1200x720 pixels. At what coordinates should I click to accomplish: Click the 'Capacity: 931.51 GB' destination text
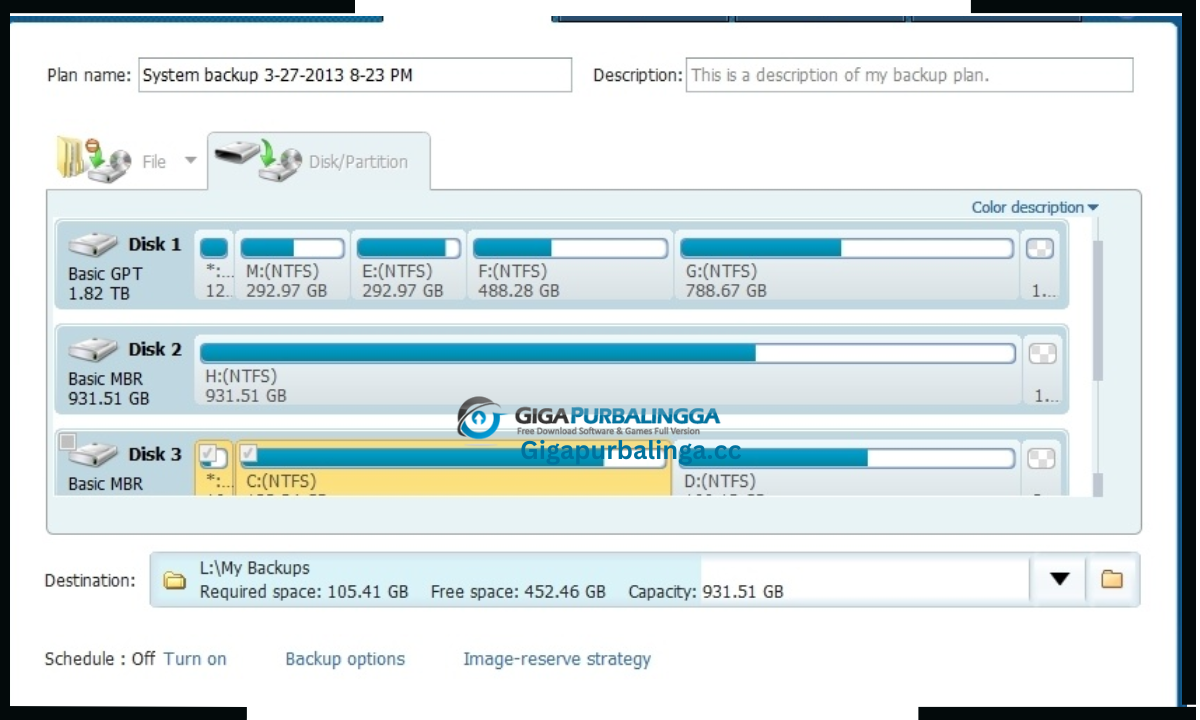tap(706, 592)
